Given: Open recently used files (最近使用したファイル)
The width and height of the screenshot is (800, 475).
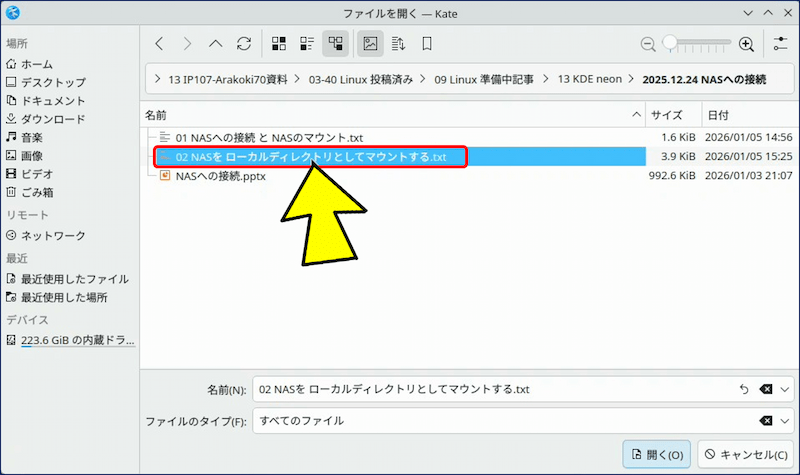Looking at the screenshot, I should (67, 279).
